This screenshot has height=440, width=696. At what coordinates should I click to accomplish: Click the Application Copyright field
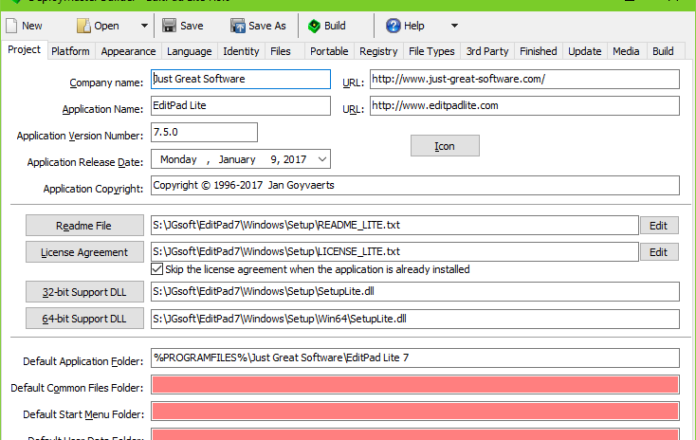415,185
